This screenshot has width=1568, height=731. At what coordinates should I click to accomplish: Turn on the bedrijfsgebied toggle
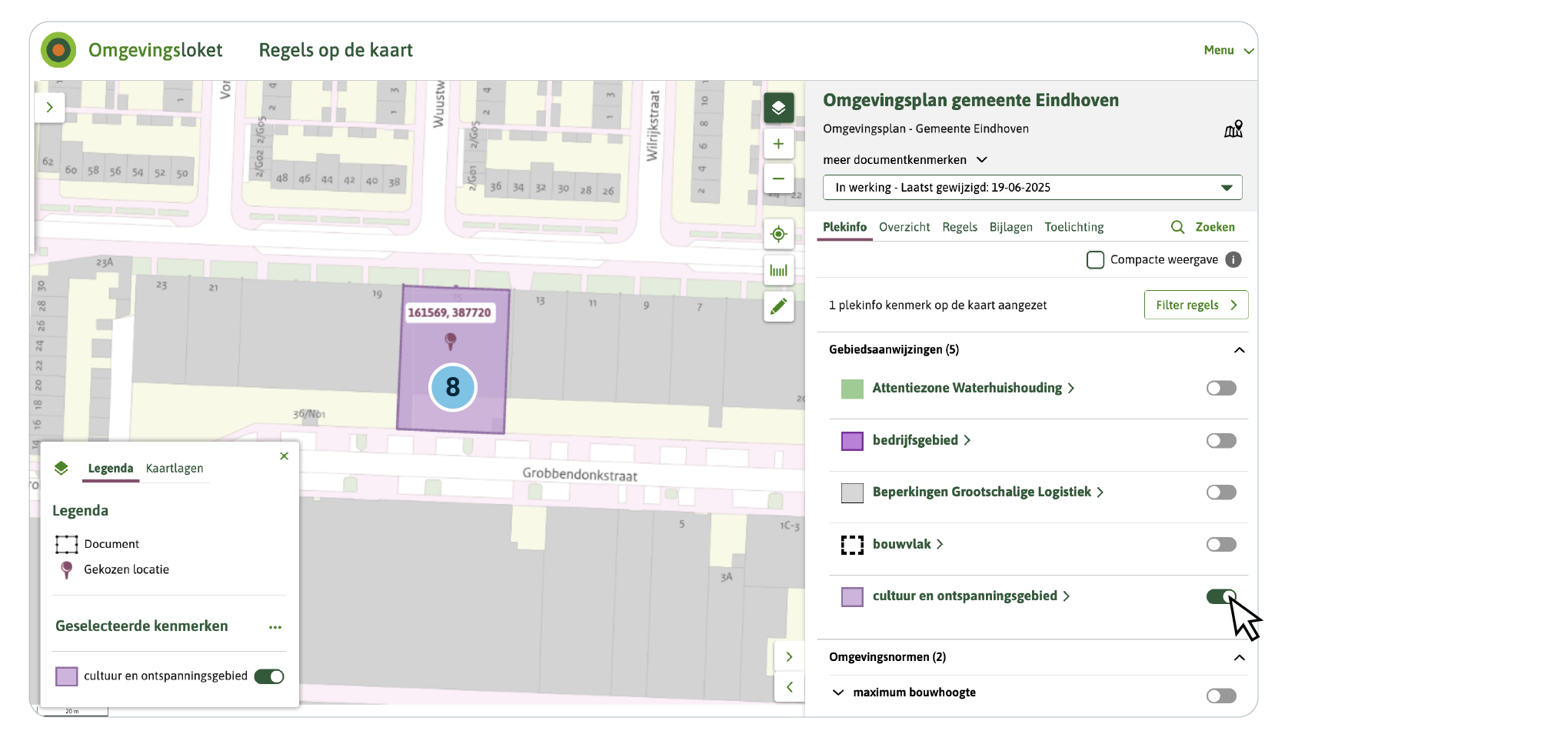1220,441
